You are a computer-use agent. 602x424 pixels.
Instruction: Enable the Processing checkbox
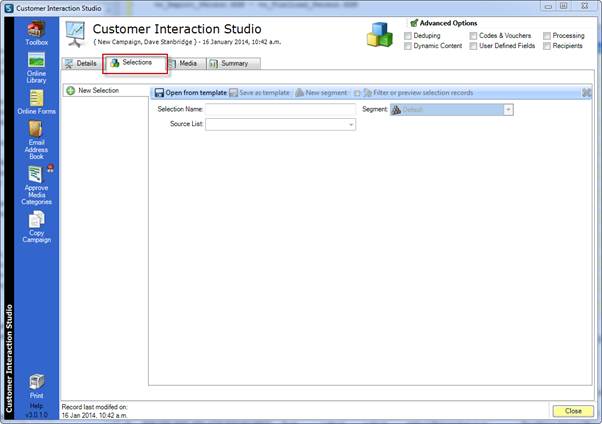547,36
